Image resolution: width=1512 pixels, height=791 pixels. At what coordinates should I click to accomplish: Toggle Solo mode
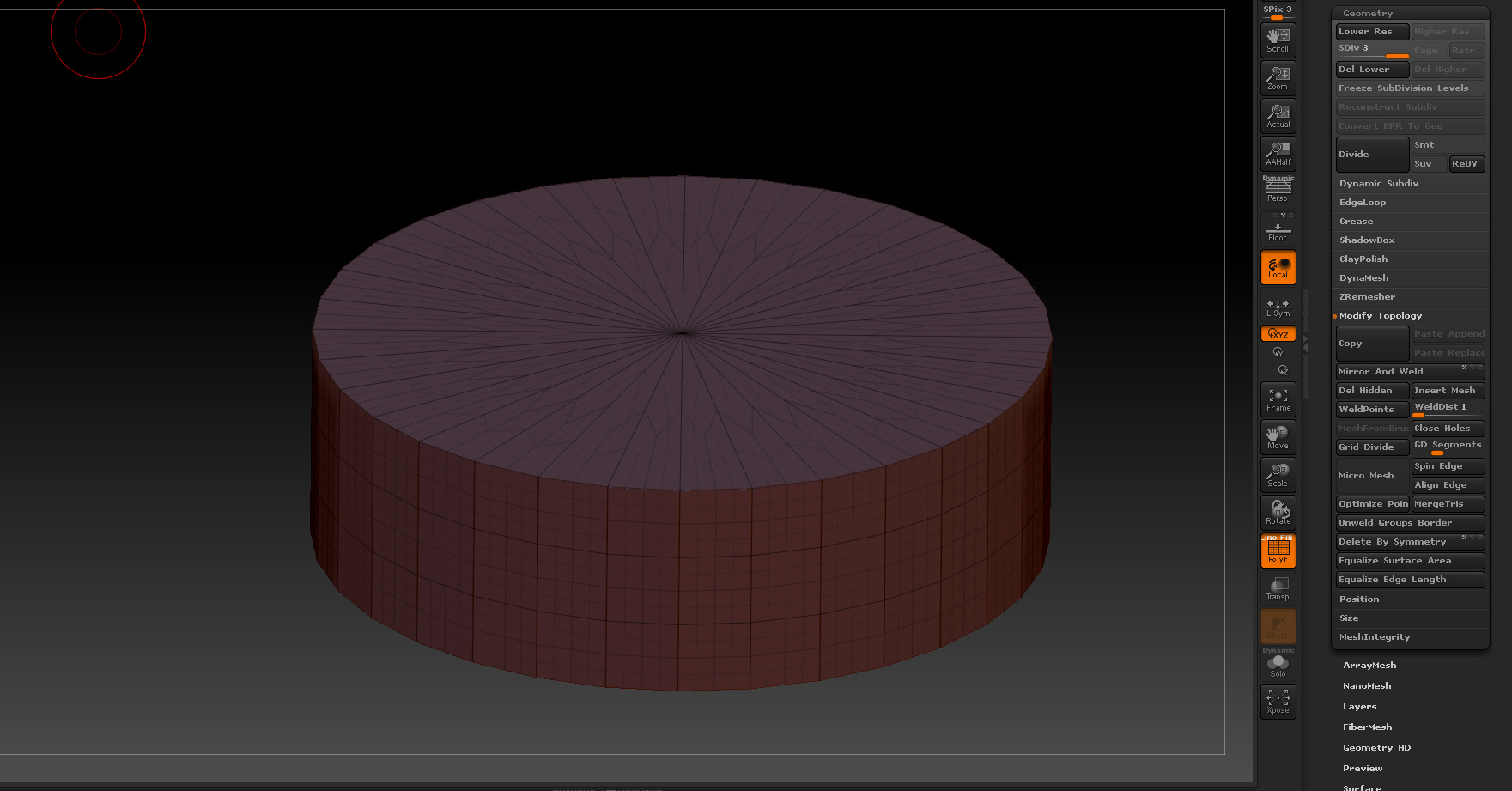pyautogui.click(x=1278, y=664)
